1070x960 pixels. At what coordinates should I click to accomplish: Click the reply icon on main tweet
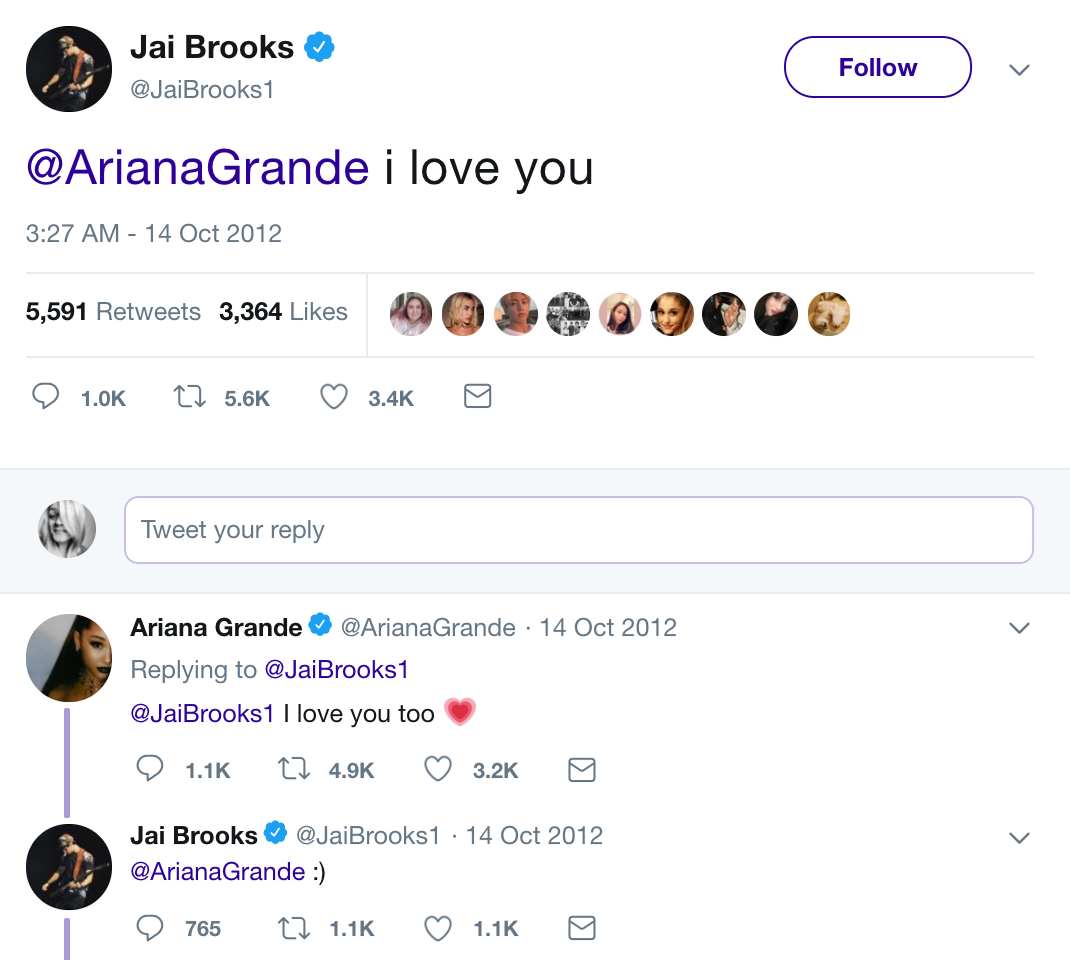coord(46,398)
